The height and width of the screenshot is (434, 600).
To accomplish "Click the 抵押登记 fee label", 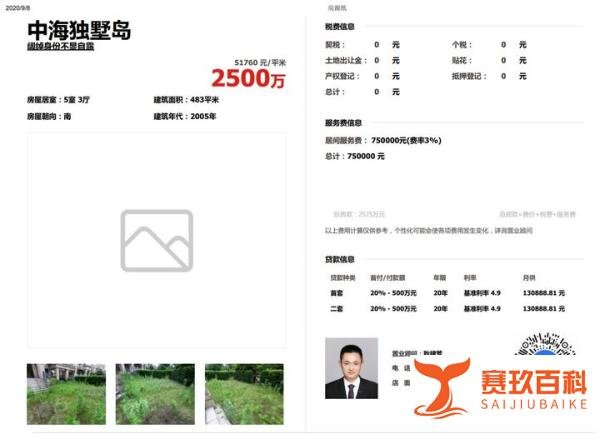I will pyautogui.click(x=469, y=76).
